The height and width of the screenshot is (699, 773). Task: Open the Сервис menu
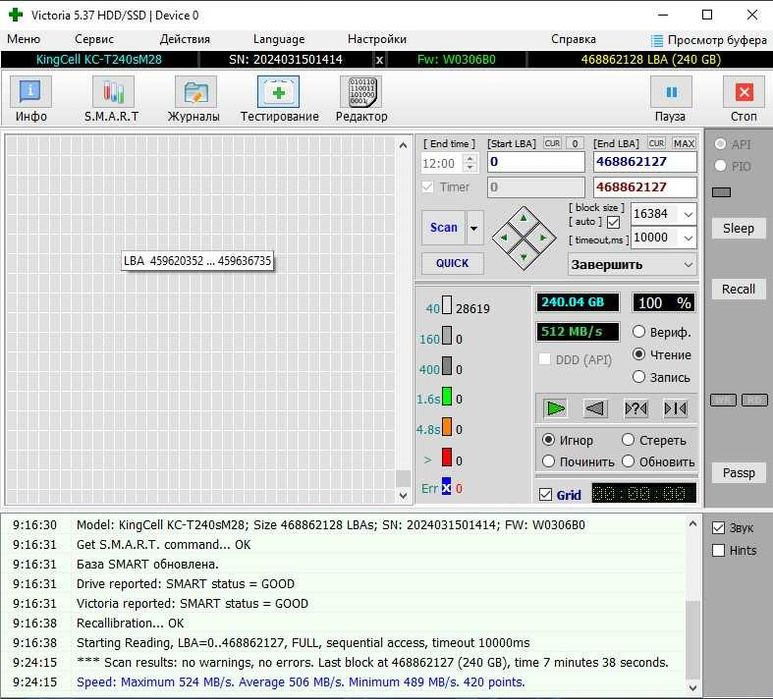(x=94, y=39)
